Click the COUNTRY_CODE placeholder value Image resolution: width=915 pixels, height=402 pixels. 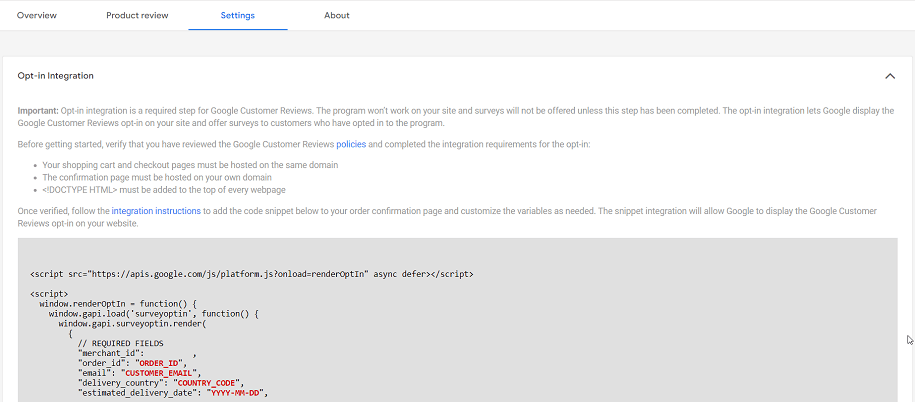207,383
